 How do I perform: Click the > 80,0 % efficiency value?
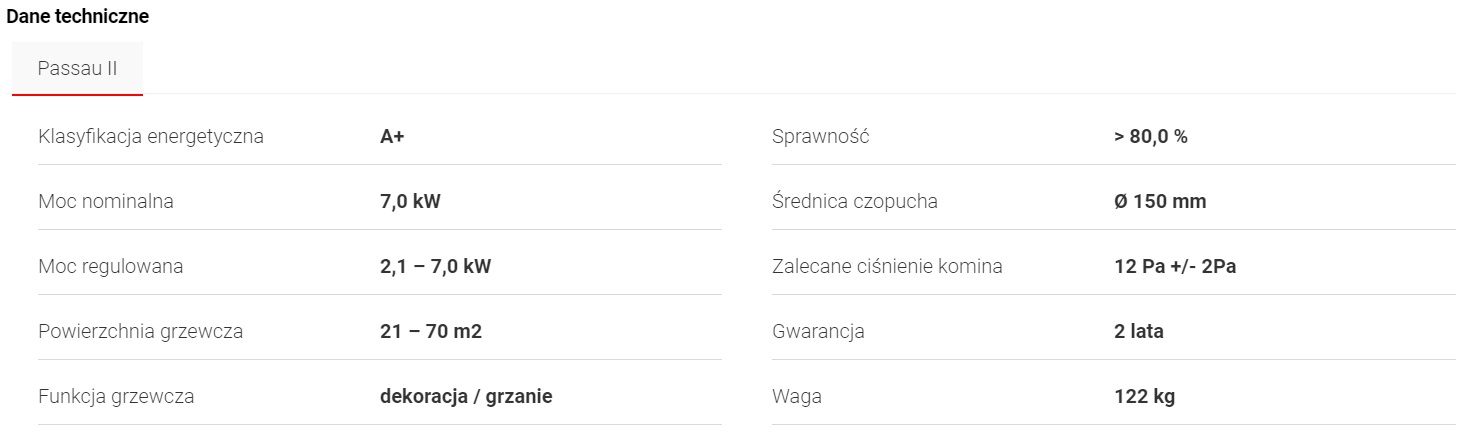click(x=1150, y=137)
